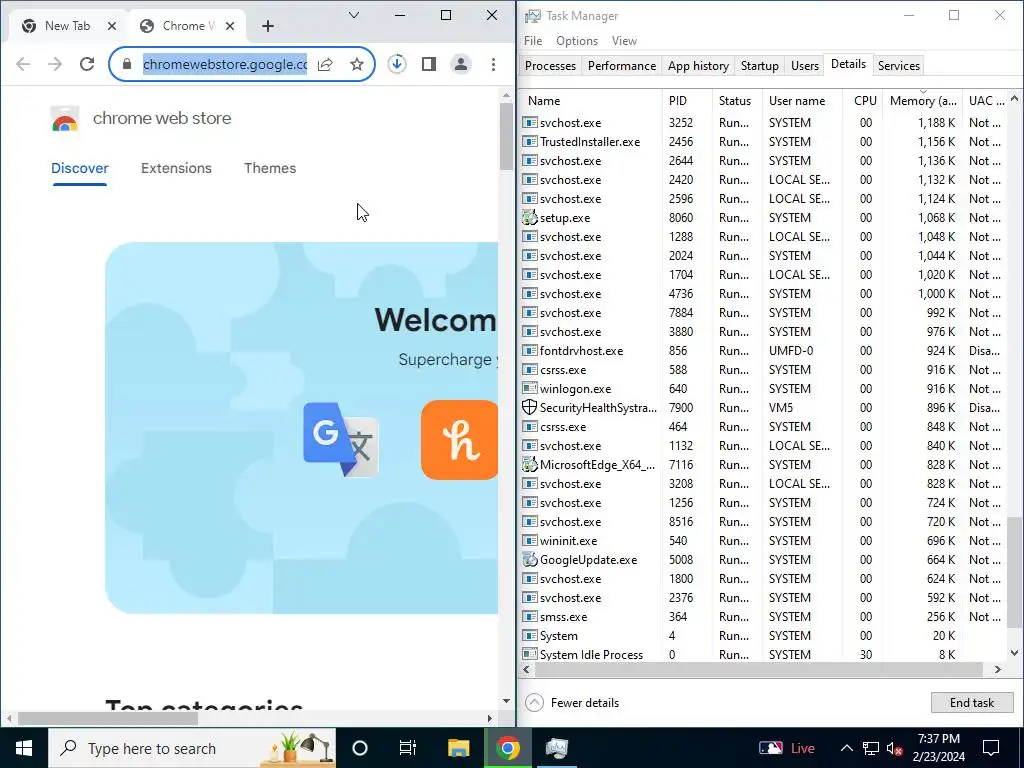Open Task Manager View menu
The height and width of the screenshot is (768, 1024).
[624, 40]
